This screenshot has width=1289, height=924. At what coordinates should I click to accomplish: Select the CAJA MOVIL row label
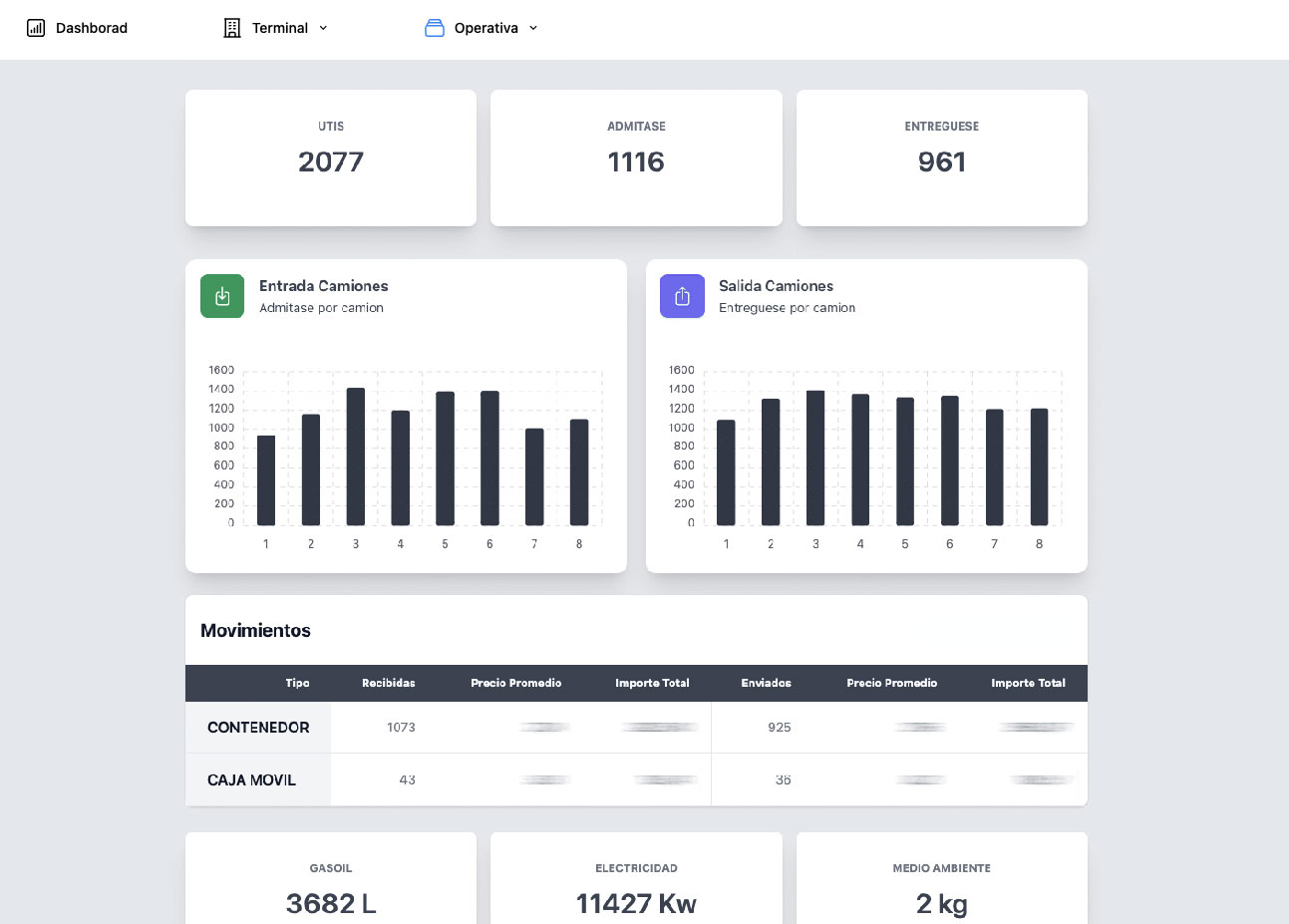[x=251, y=780]
